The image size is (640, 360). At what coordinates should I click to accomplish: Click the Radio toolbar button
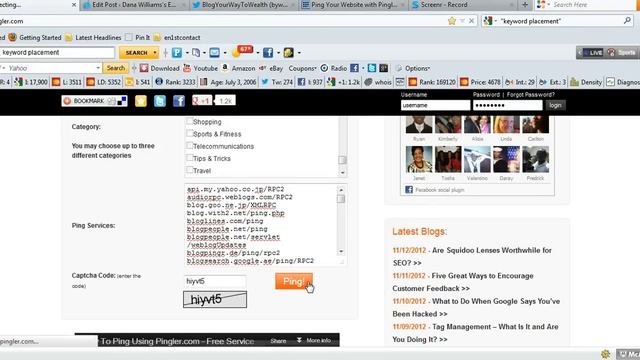click(333, 68)
